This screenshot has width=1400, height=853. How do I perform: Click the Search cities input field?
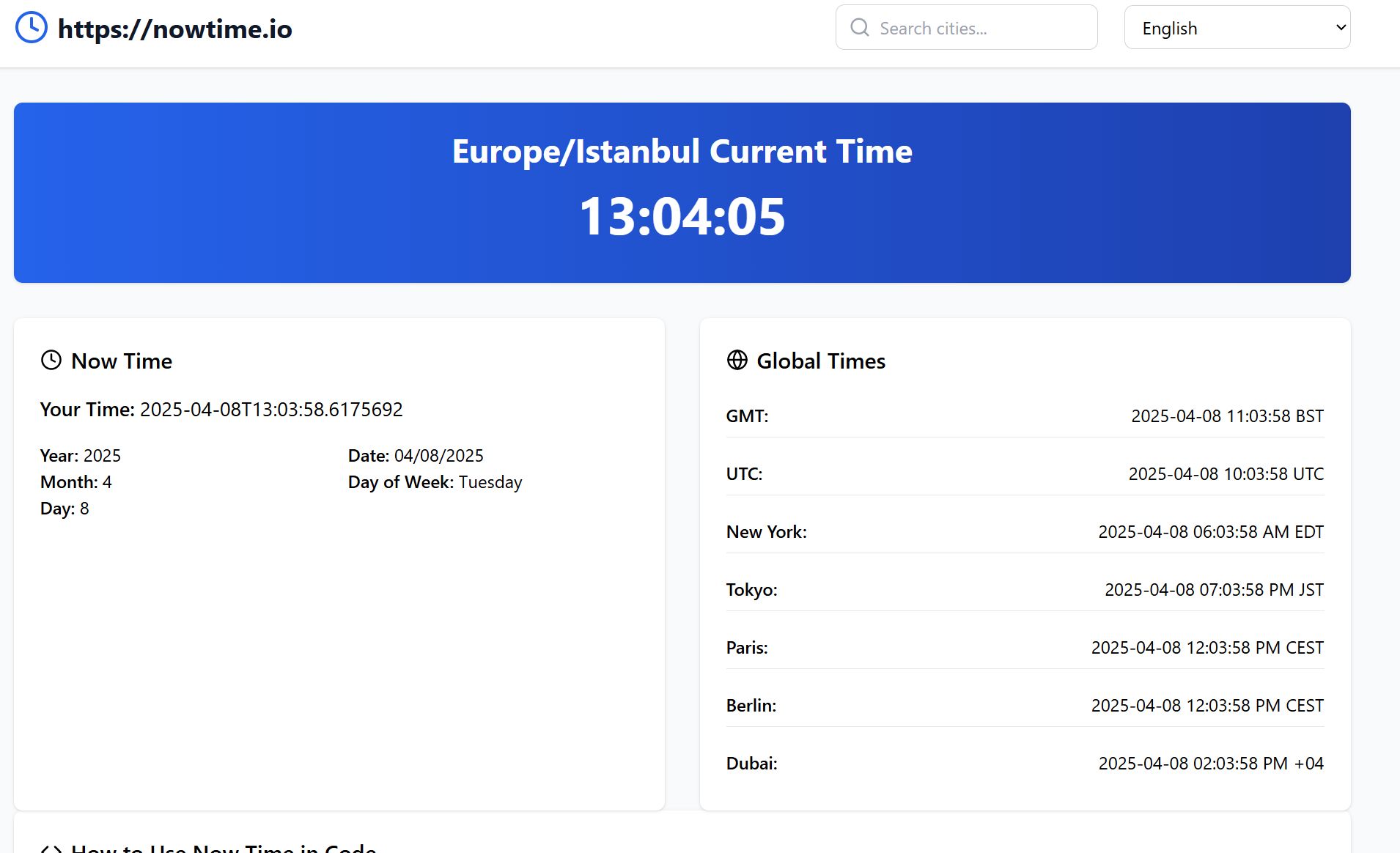(968, 27)
